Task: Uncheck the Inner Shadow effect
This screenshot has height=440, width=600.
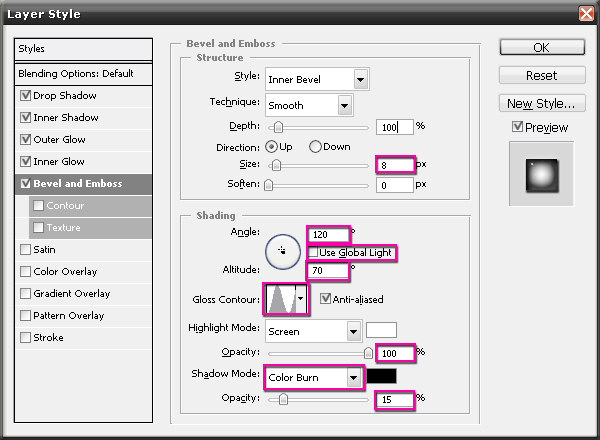Action: coord(26,117)
